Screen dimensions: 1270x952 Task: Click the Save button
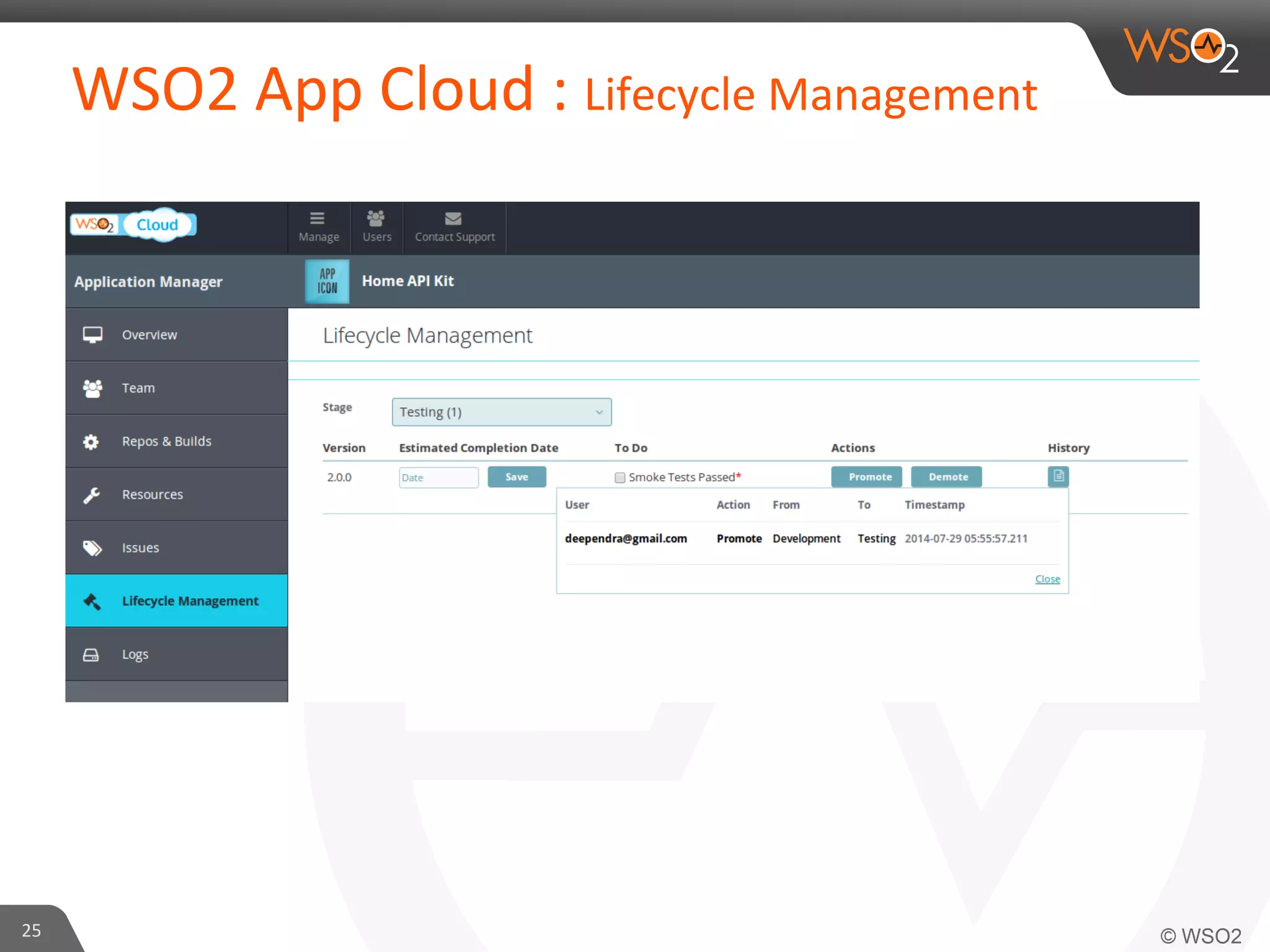517,477
